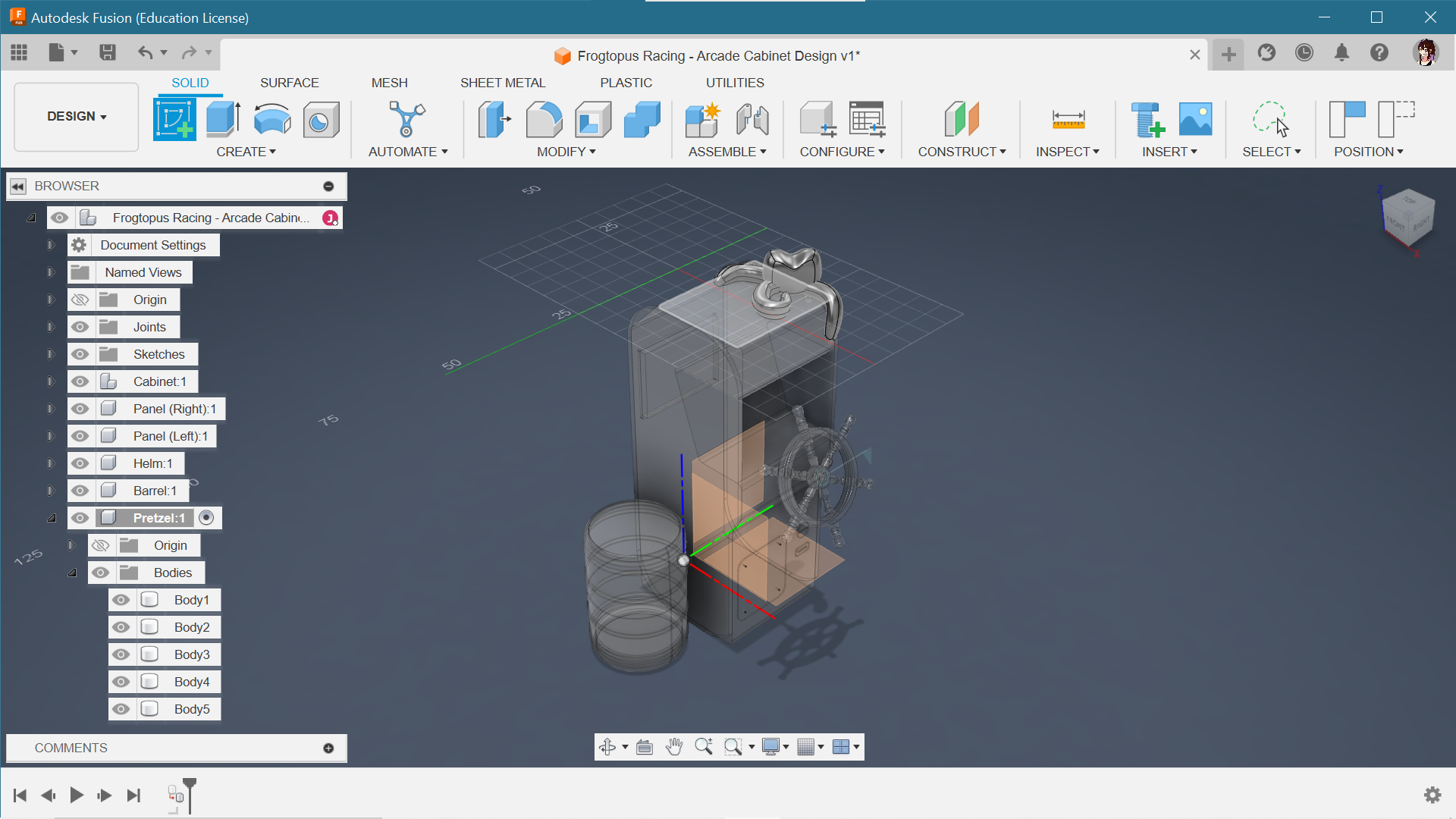This screenshot has width=1456, height=819.
Task: Select the Pan hand tool
Action: click(x=674, y=747)
